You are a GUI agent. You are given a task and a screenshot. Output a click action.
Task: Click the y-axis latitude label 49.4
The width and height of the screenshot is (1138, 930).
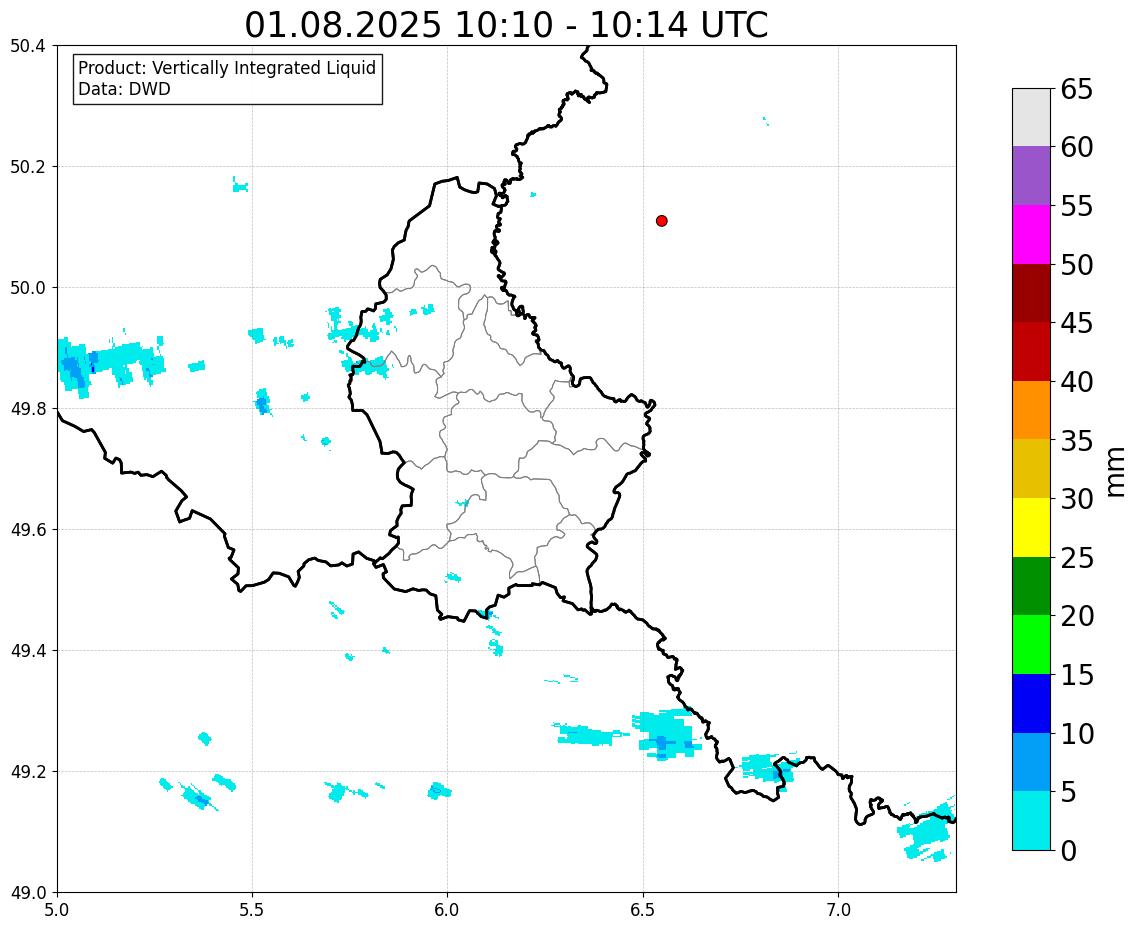coord(28,651)
